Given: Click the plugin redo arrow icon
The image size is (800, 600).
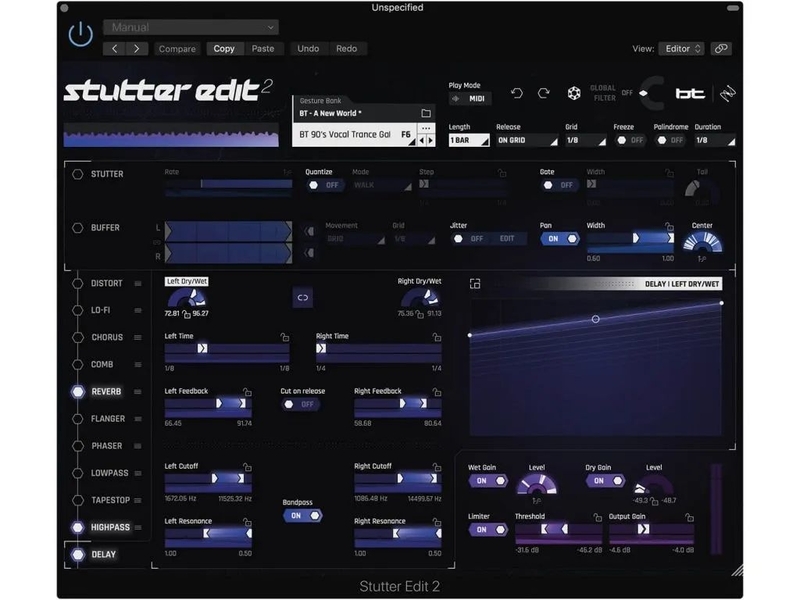Looking at the screenshot, I should click(x=544, y=93).
